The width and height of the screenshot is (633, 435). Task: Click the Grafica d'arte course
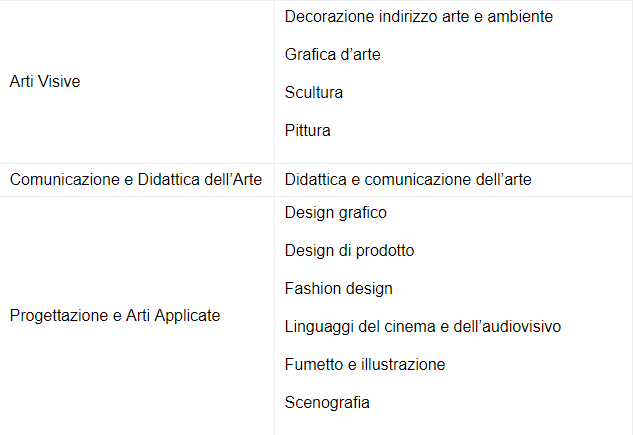[x=332, y=54]
